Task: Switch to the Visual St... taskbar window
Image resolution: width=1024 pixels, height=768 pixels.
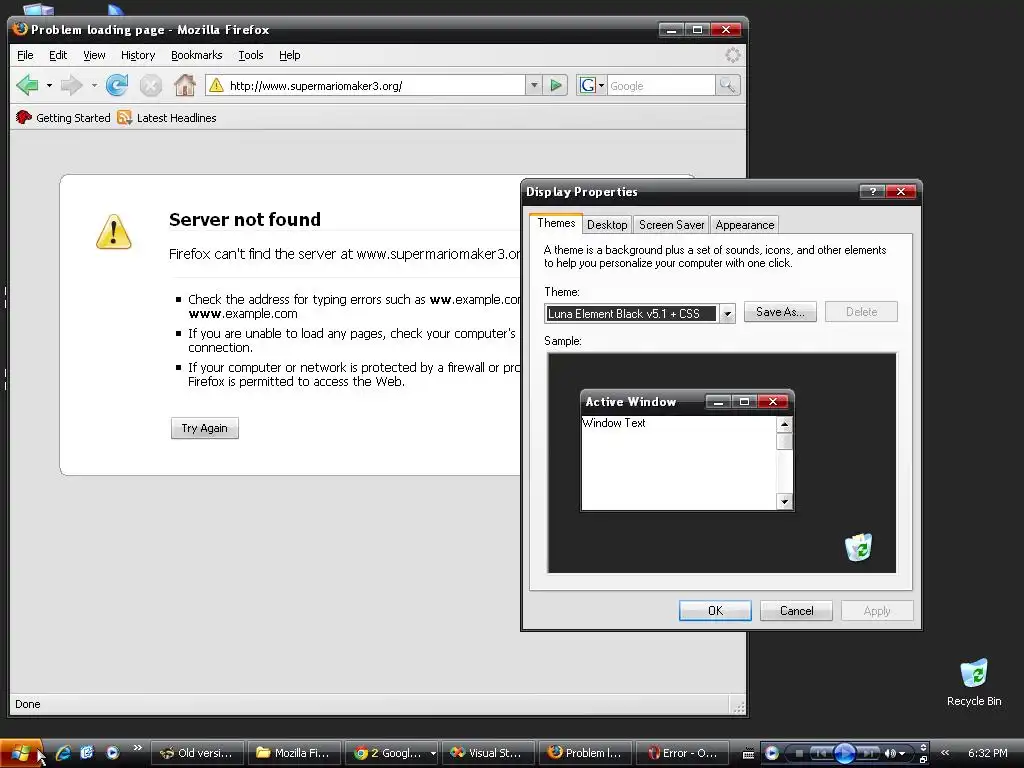Action: click(x=487, y=753)
